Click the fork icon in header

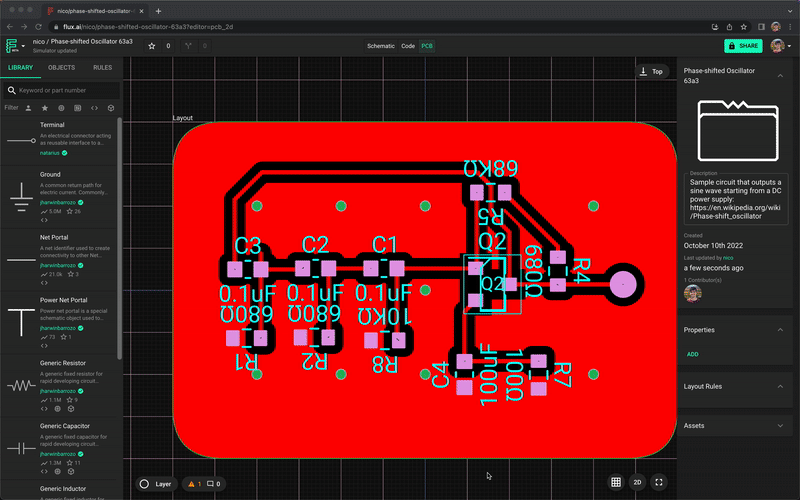pos(189,46)
